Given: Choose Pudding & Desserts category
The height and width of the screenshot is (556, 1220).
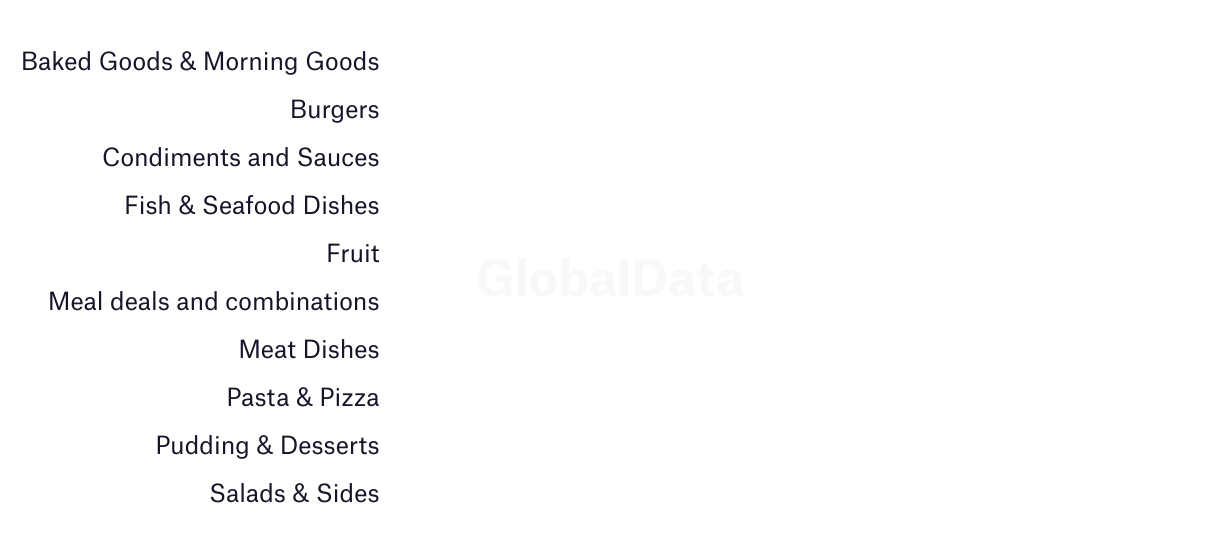Looking at the screenshot, I should pyautogui.click(x=268, y=446).
